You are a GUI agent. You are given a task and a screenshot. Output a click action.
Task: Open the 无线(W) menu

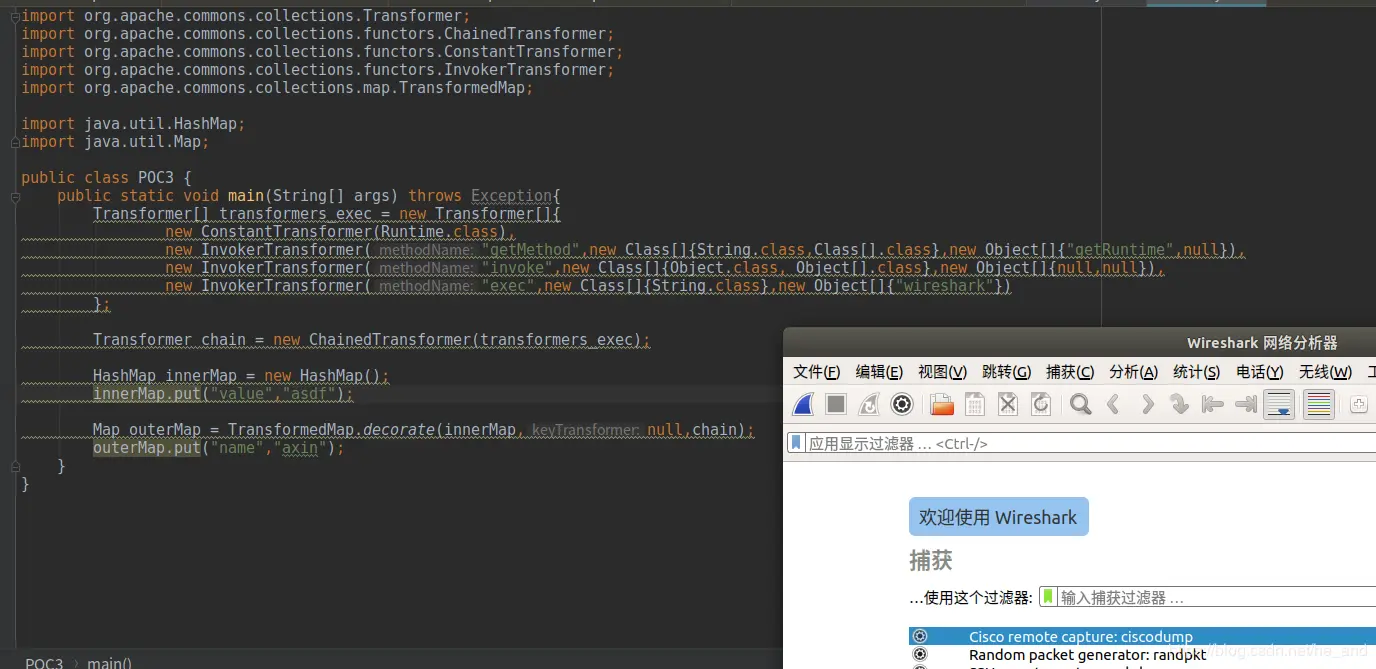point(1325,371)
